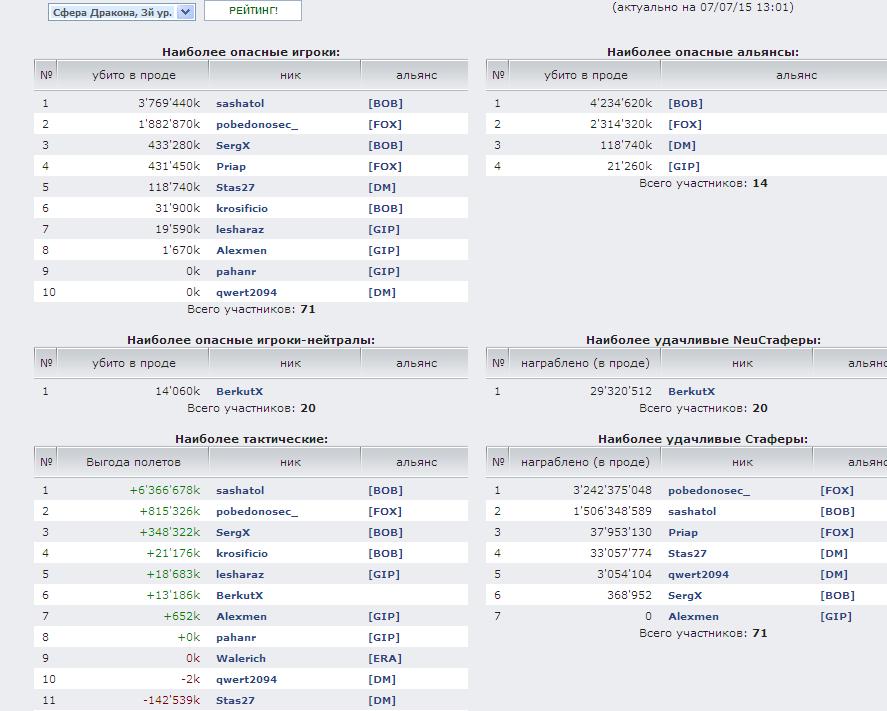
Task: Click [DM] in the most dangerous alliances table
Action: 682,146
